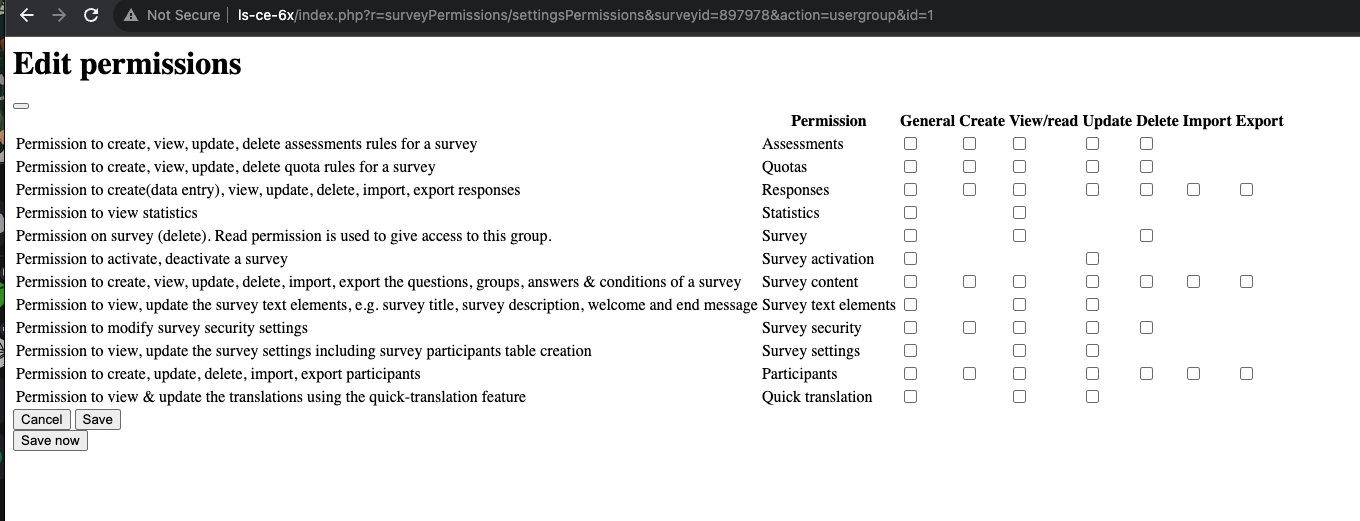This screenshot has width=1360, height=521.
Task: Enable View/read permission for Statistics
Action: (x=1019, y=213)
